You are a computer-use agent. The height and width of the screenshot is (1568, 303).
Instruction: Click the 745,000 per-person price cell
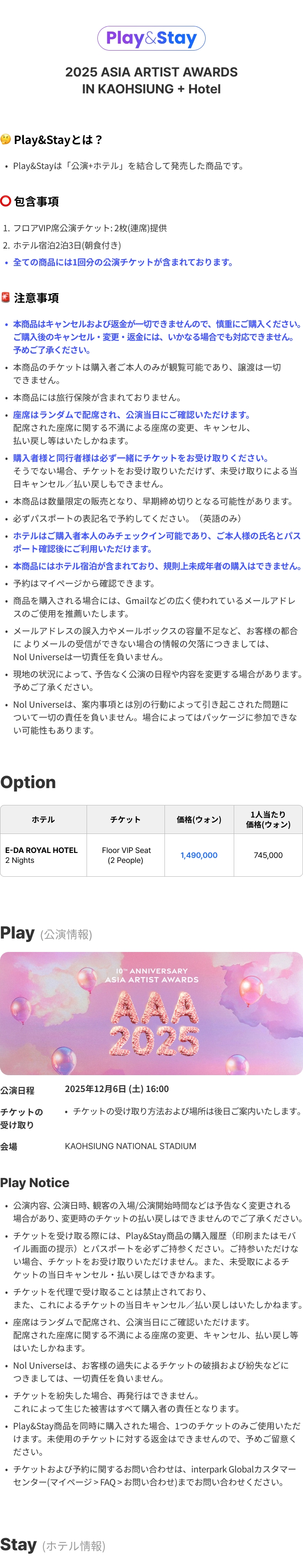pos(268,855)
